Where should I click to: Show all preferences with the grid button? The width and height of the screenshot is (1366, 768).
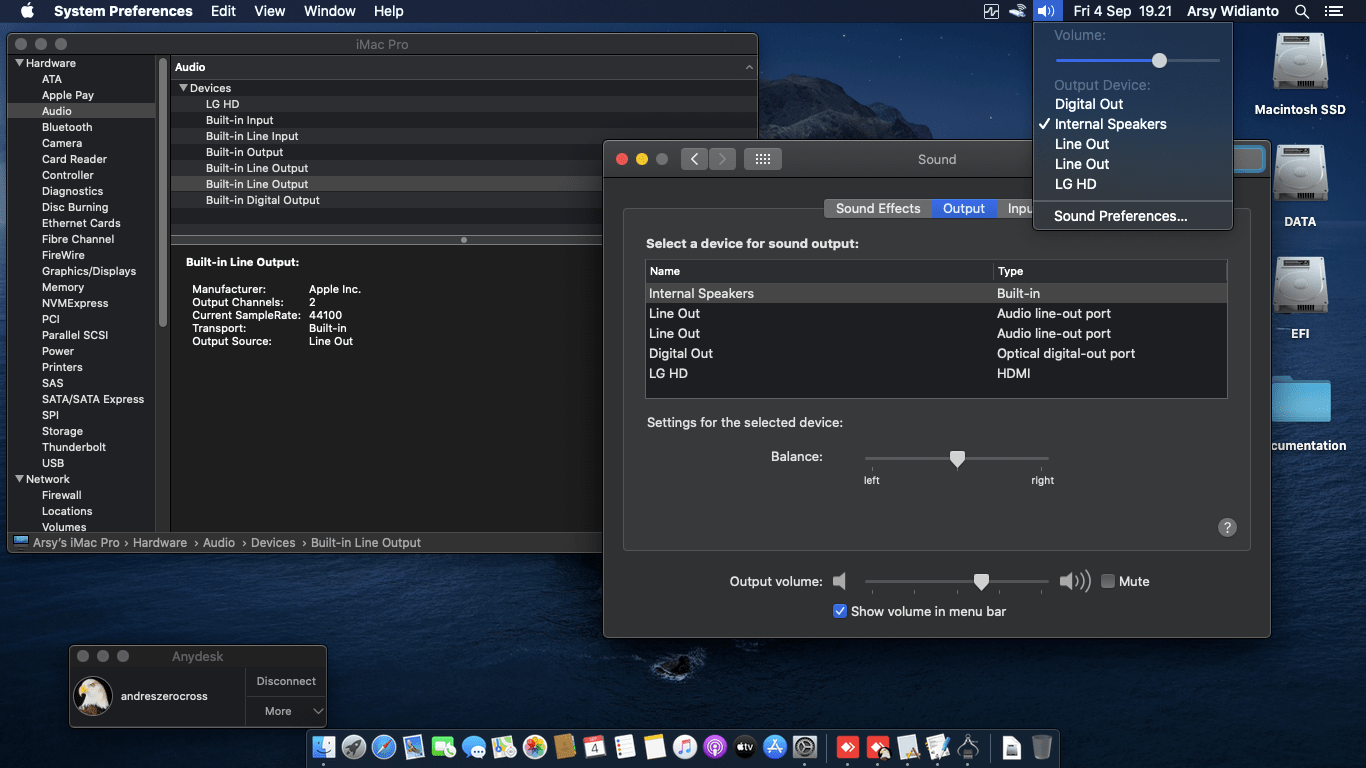pos(763,159)
